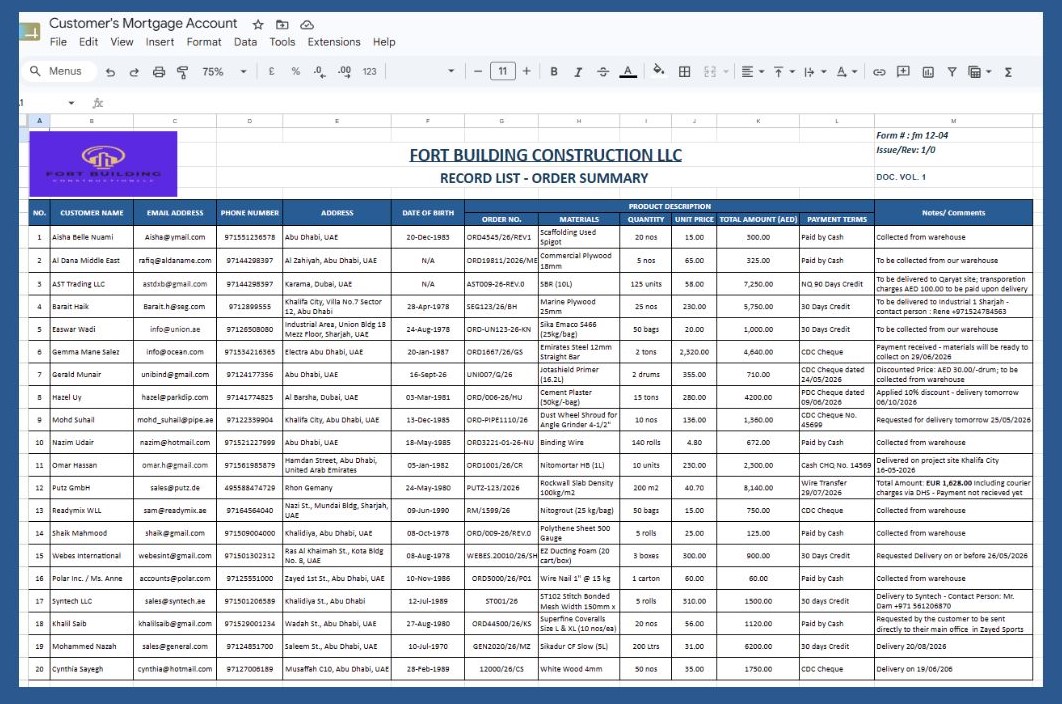This screenshot has height=704, width=1062.
Task: Open the View menu
Action: (x=122, y=42)
